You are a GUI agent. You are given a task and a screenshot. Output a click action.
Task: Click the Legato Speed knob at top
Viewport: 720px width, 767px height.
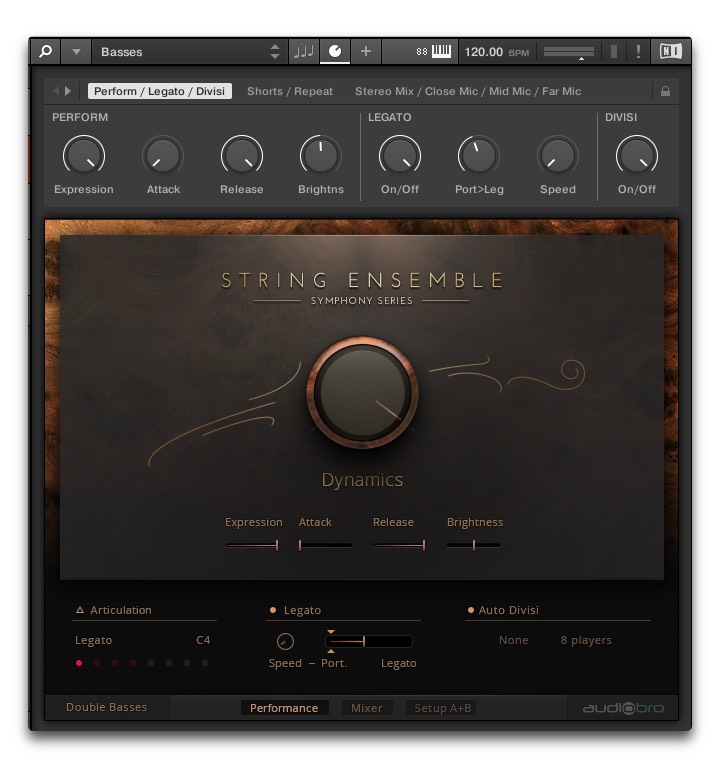558,156
